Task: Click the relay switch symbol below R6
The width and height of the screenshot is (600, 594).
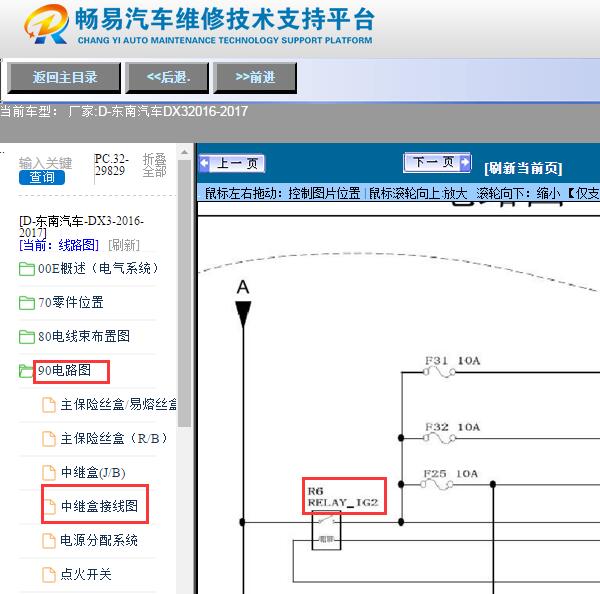Action: click(x=326, y=530)
